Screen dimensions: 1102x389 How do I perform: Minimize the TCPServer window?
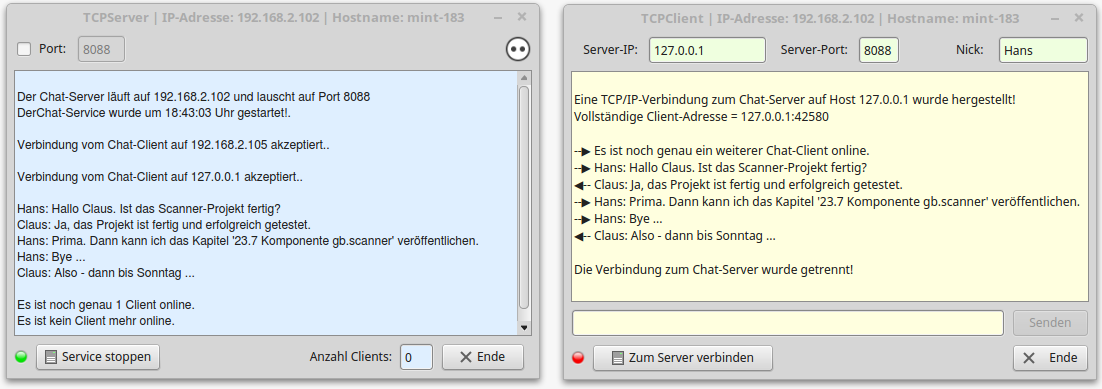(498, 18)
